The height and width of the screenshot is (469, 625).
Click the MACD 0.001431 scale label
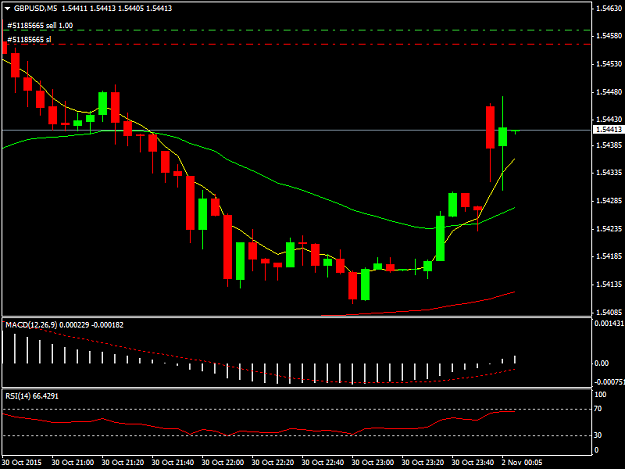click(609, 324)
